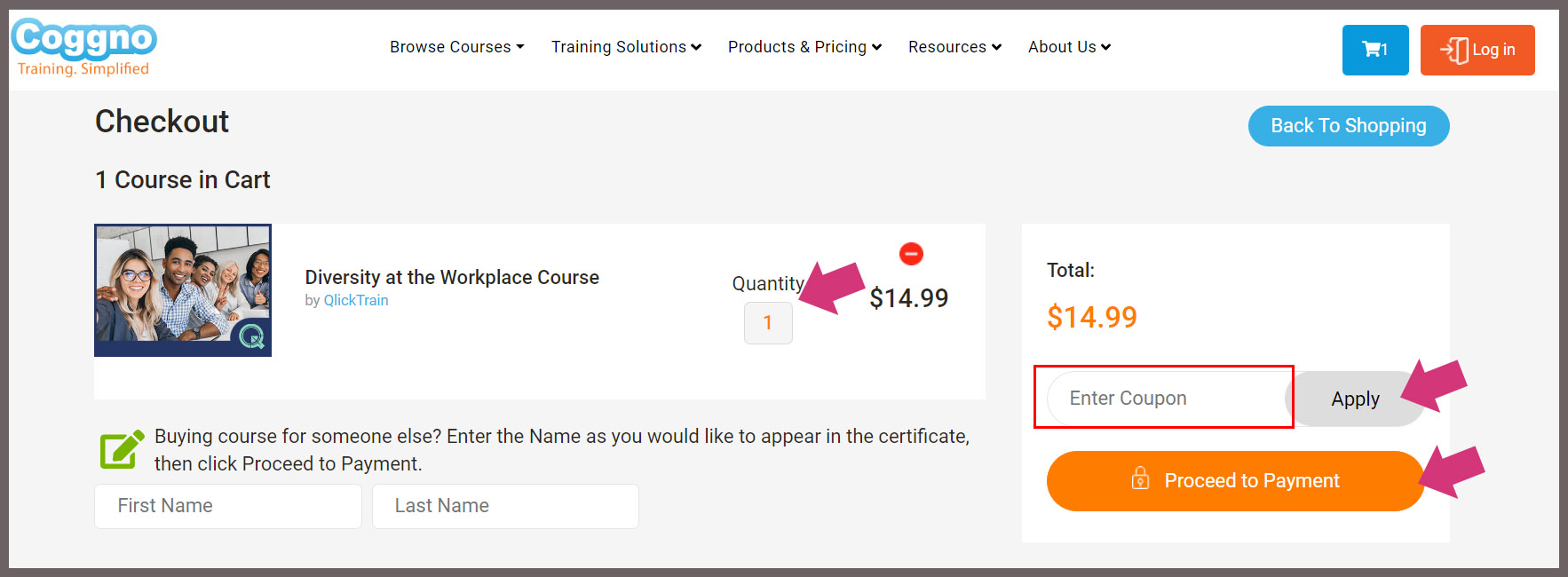1568x577 pixels.
Task: Click Back To Shopping button
Action: (x=1349, y=126)
